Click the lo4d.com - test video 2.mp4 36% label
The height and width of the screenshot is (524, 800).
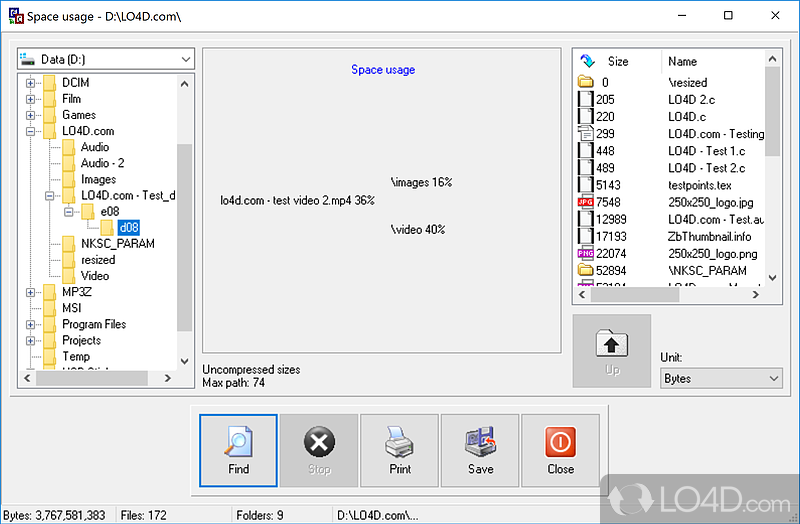(297, 201)
